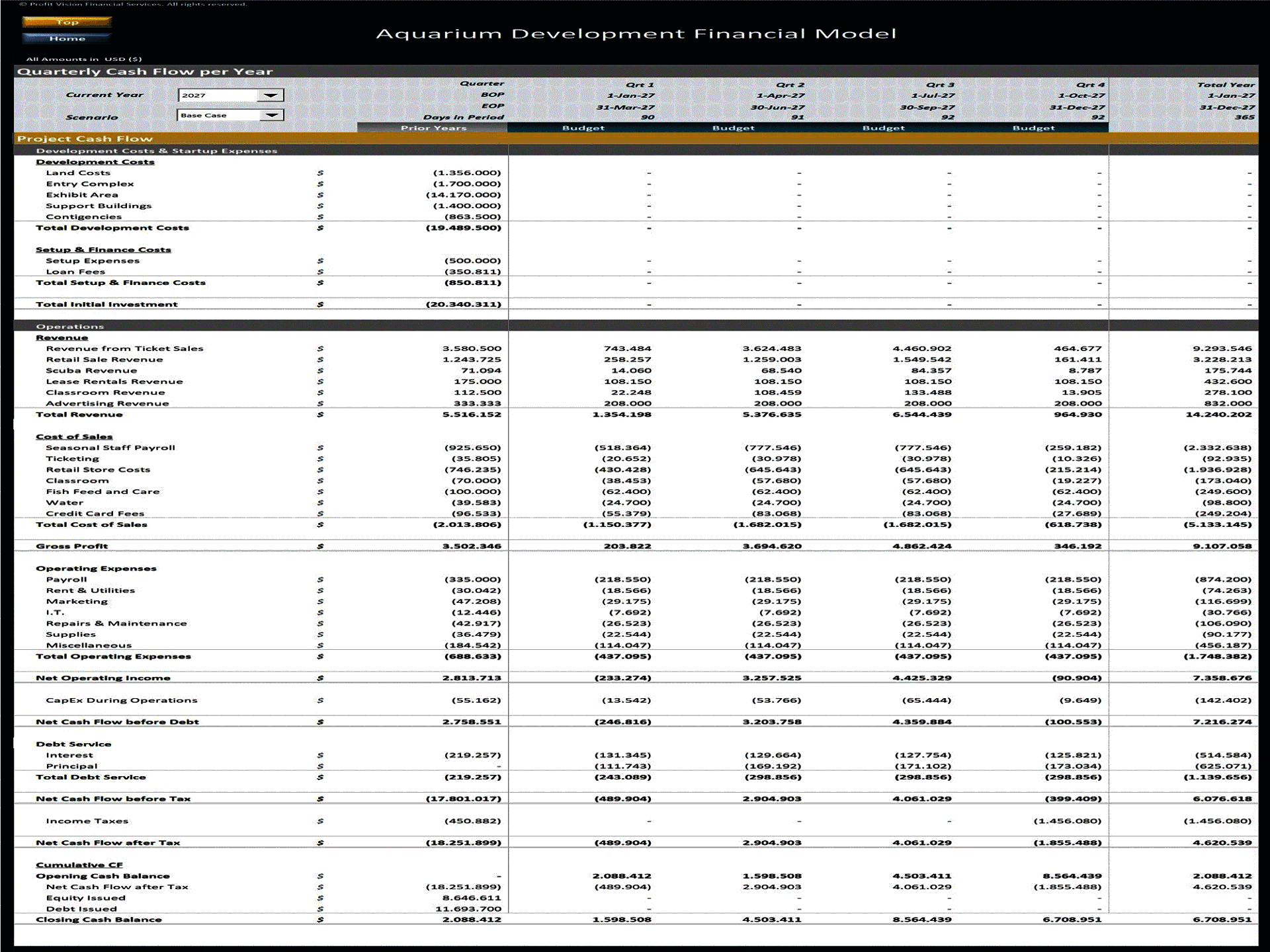The height and width of the screenshot is (952, 1270).
Task: Click the Closing Cash Balance label
Action: tap(99, 920)
